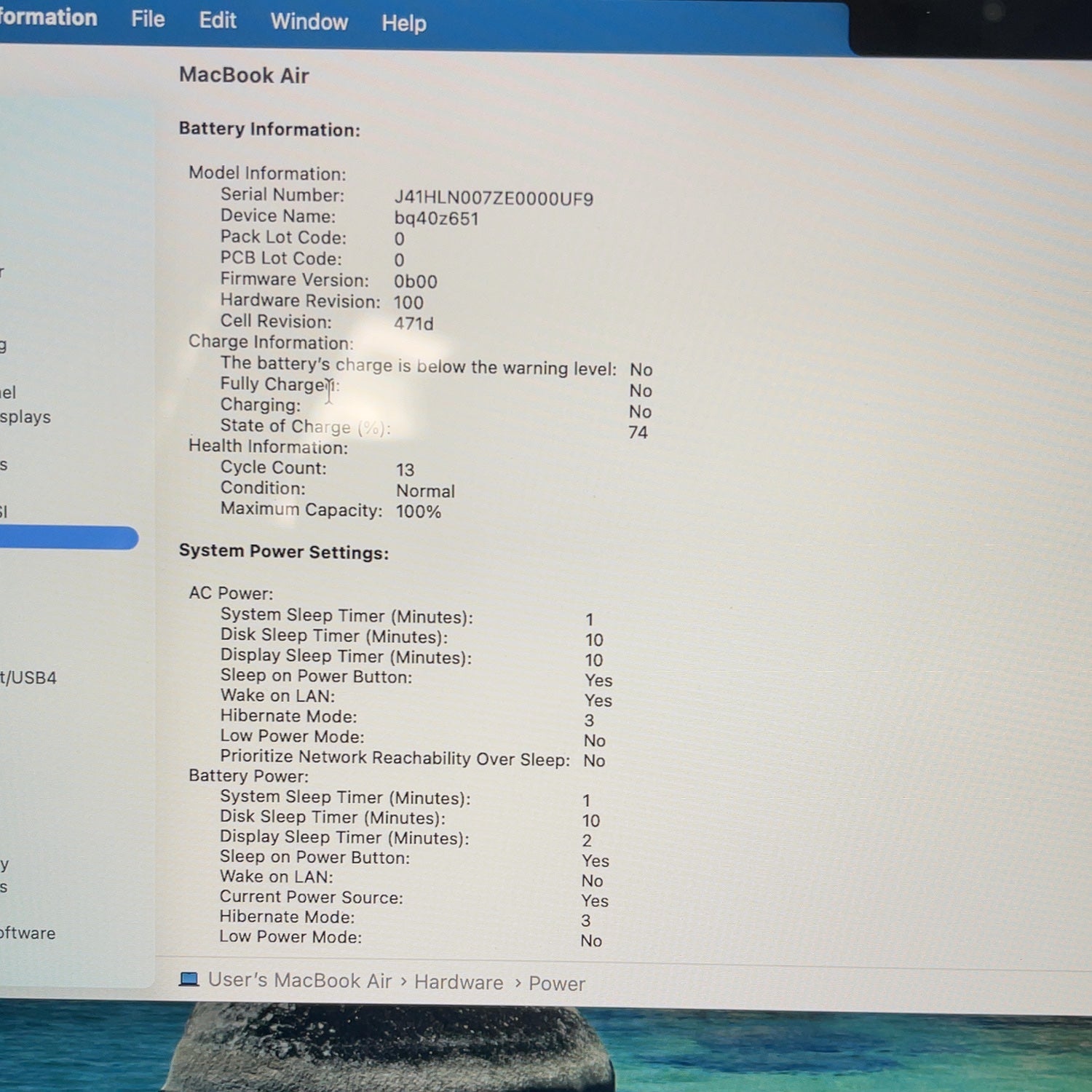
Task: Click Power in the path bar
Action: coord(557,984)
